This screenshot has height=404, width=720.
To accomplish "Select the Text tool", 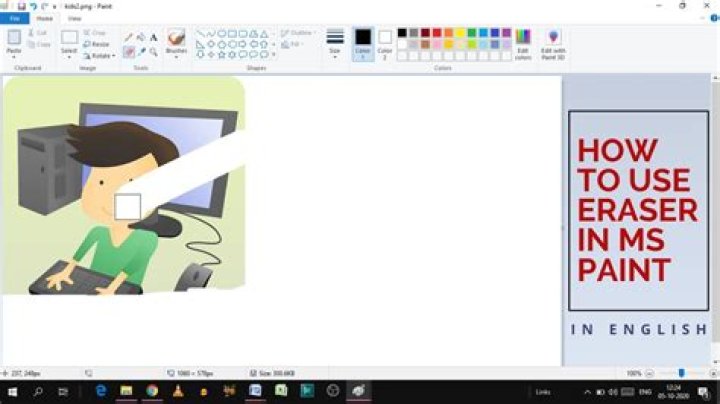I will point(153,37).
